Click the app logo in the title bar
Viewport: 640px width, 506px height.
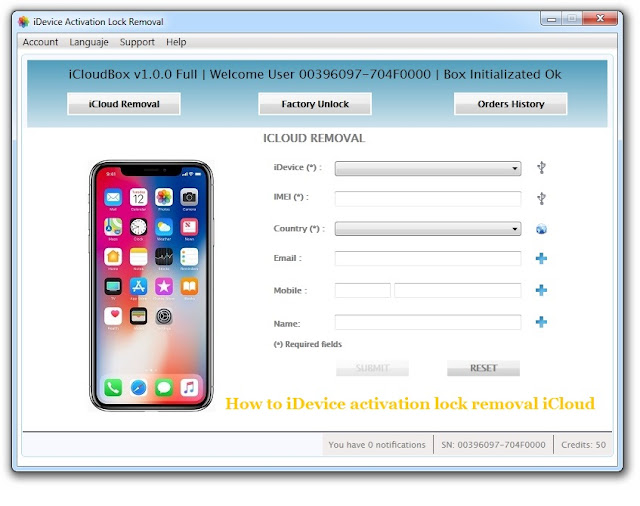click(x=24, y=22)
